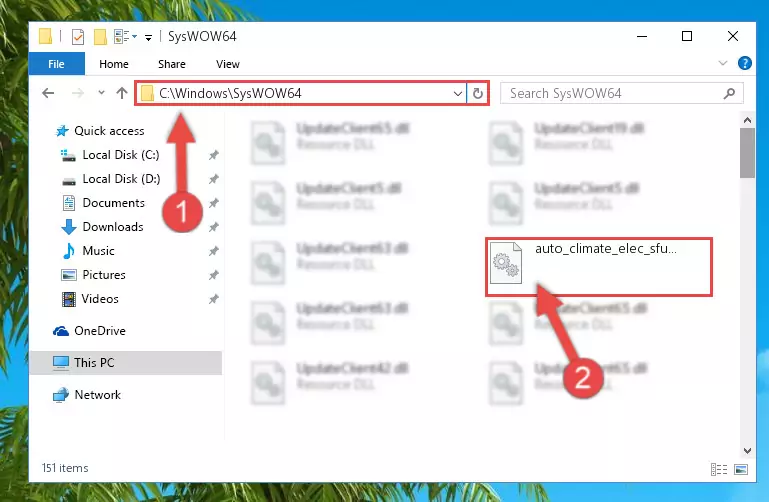The height and width of the screenshot is (502, 769).
Task: Switch to details view layout
Action: coord(719,469)
